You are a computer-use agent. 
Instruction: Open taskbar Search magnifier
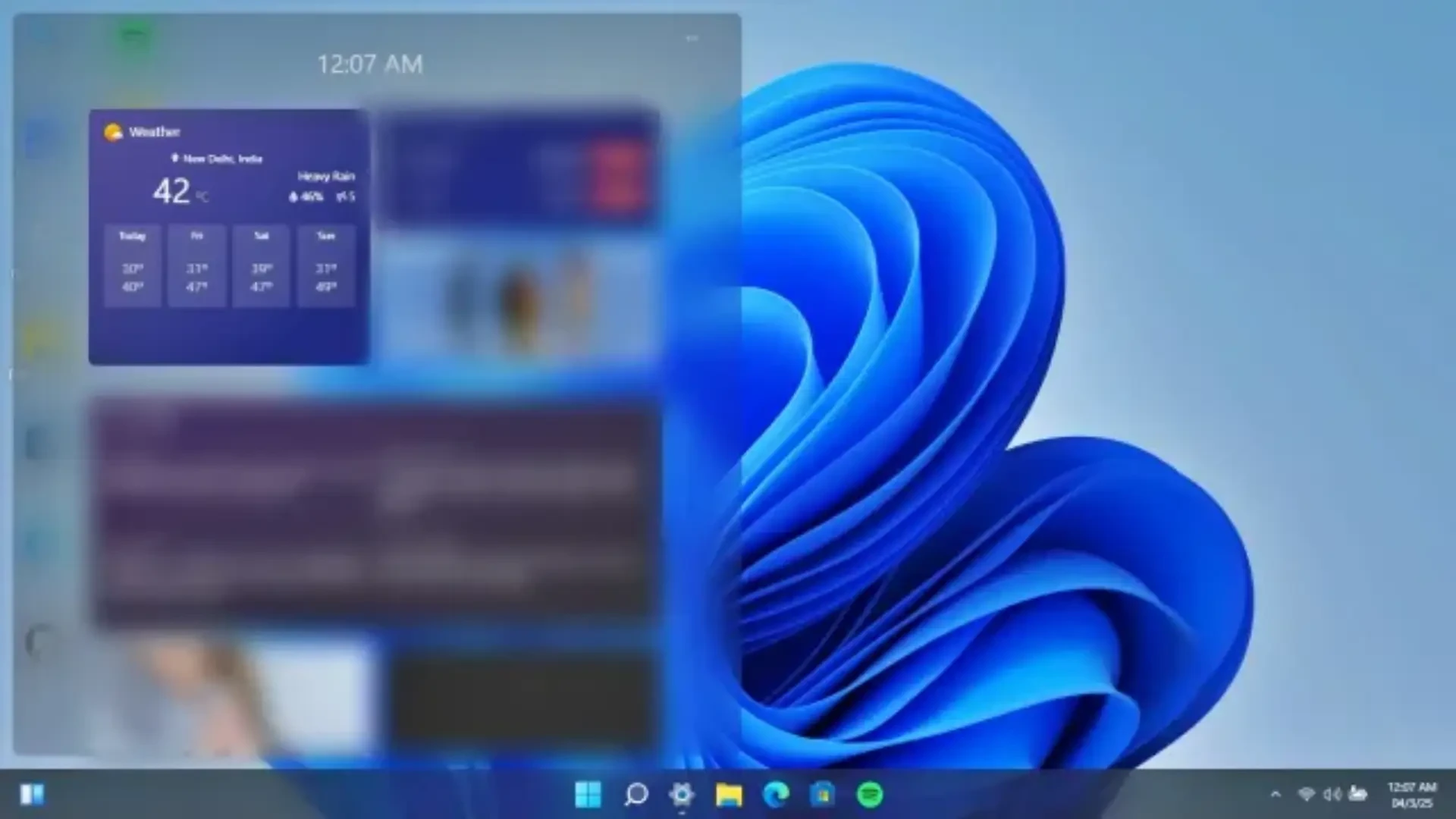pyautogui.click(x=635, y=794)
